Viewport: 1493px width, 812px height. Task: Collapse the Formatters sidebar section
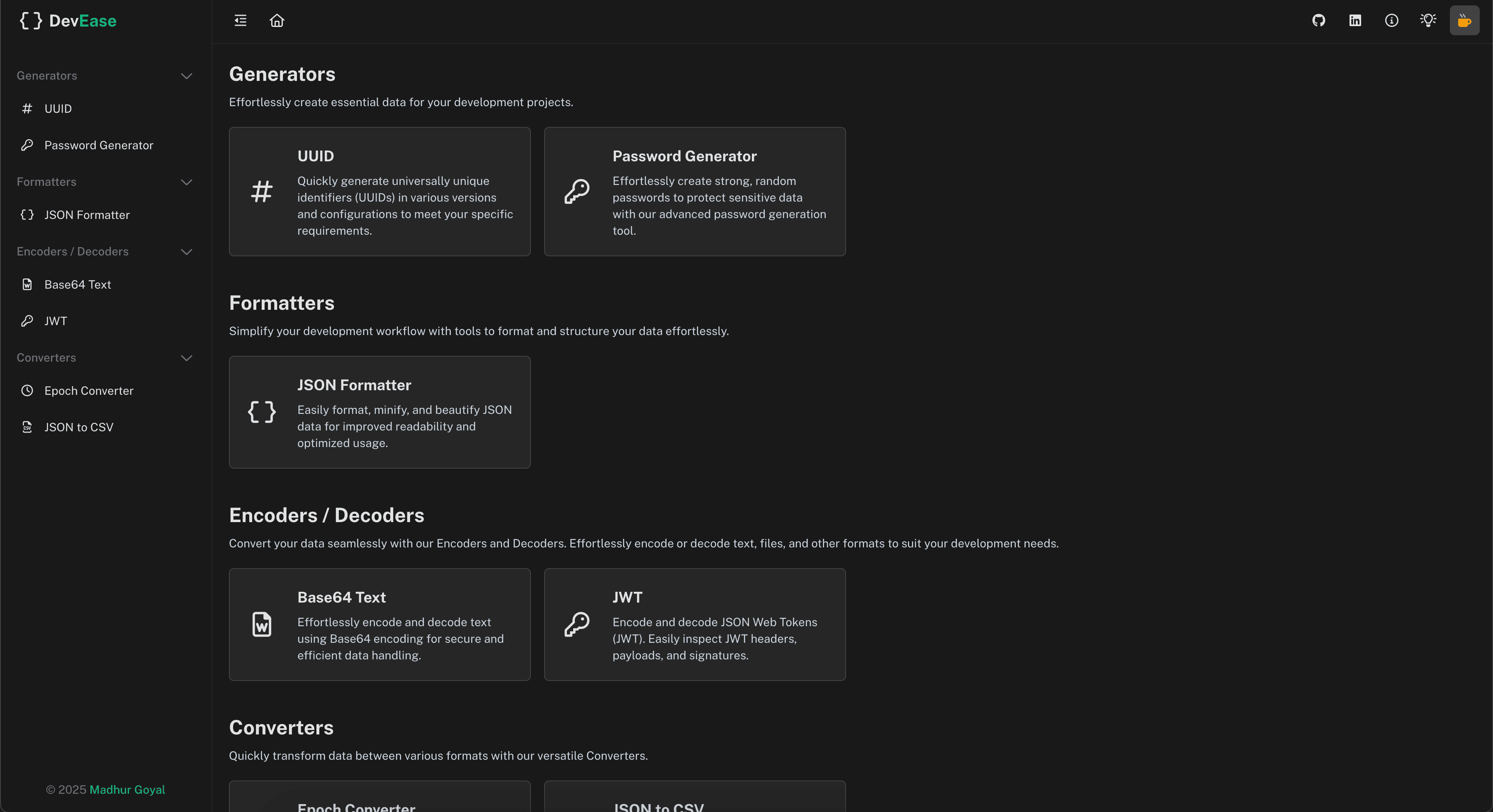tap(186, 182)
